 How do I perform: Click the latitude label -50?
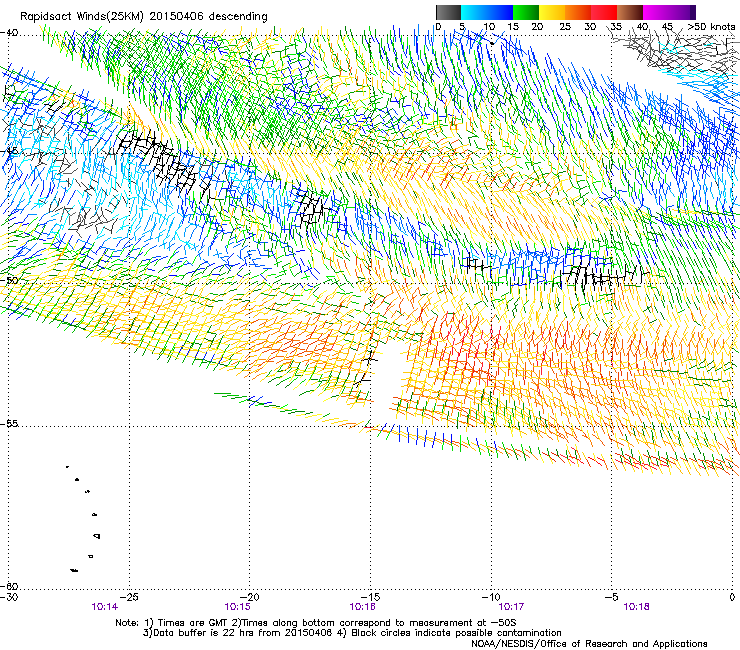pos(9,280)
